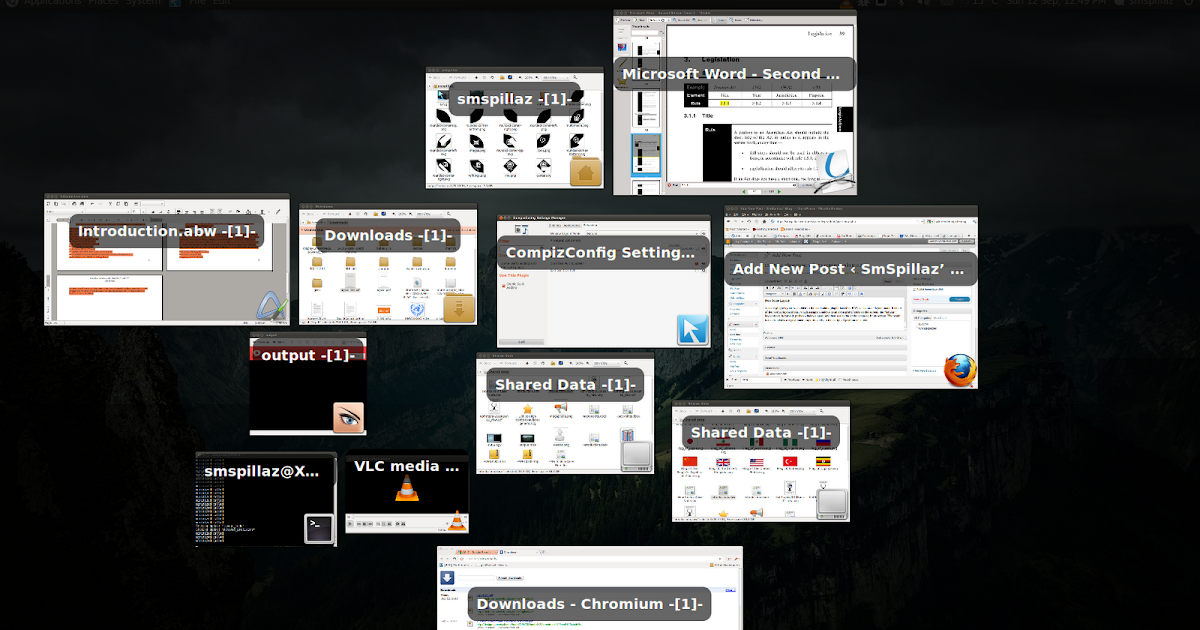Click large VLC cone in VLC media window
The image size is (1200, 630).
point(406,489)
